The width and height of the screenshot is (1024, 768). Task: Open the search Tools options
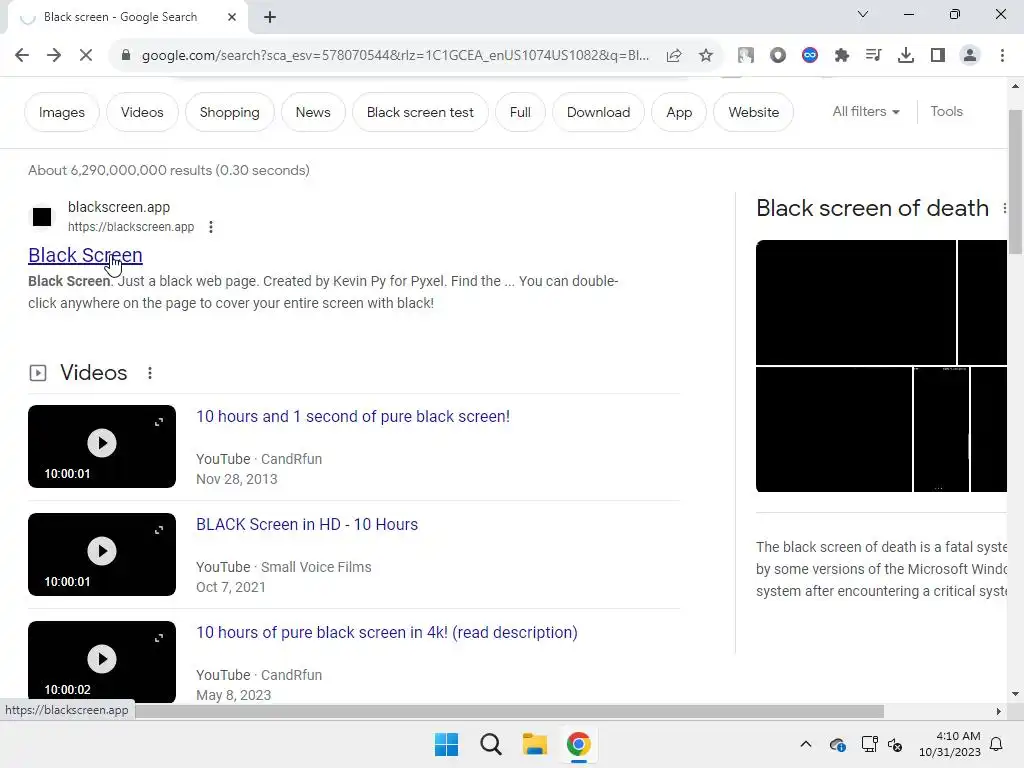[946, 112]
